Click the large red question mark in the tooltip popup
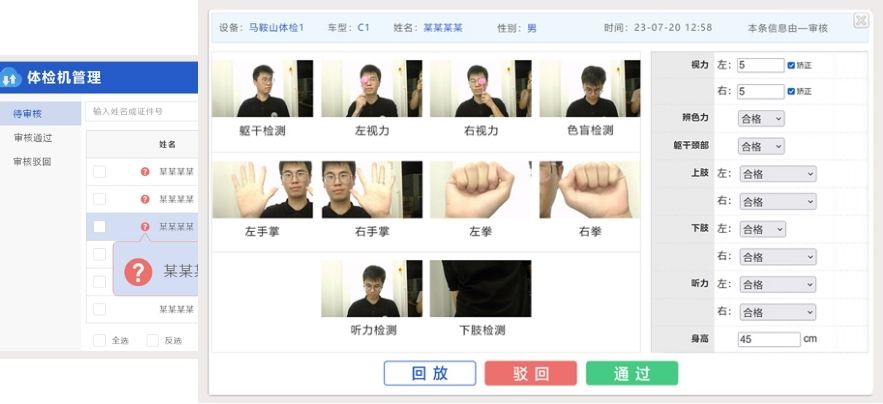Image resolution: width=883 pixels, height=404 pixels. coord(139,272)
